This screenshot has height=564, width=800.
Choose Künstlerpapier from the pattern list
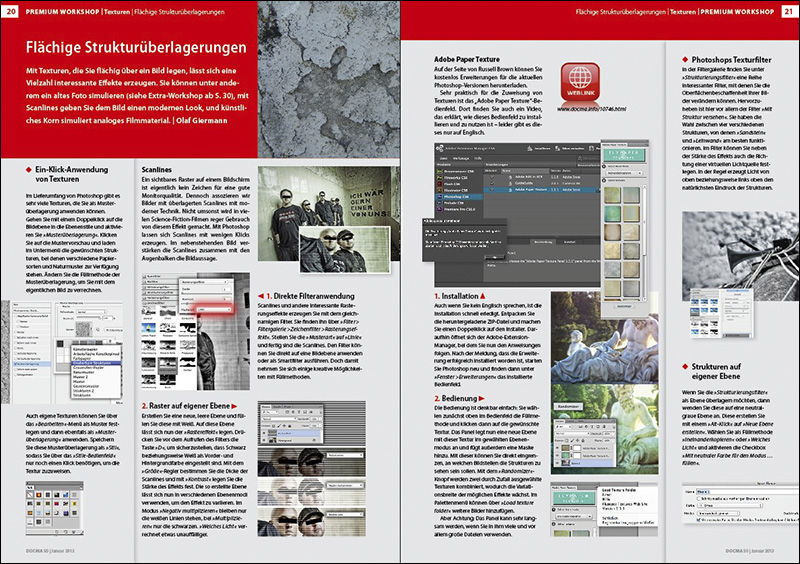(x=85, y=349)
